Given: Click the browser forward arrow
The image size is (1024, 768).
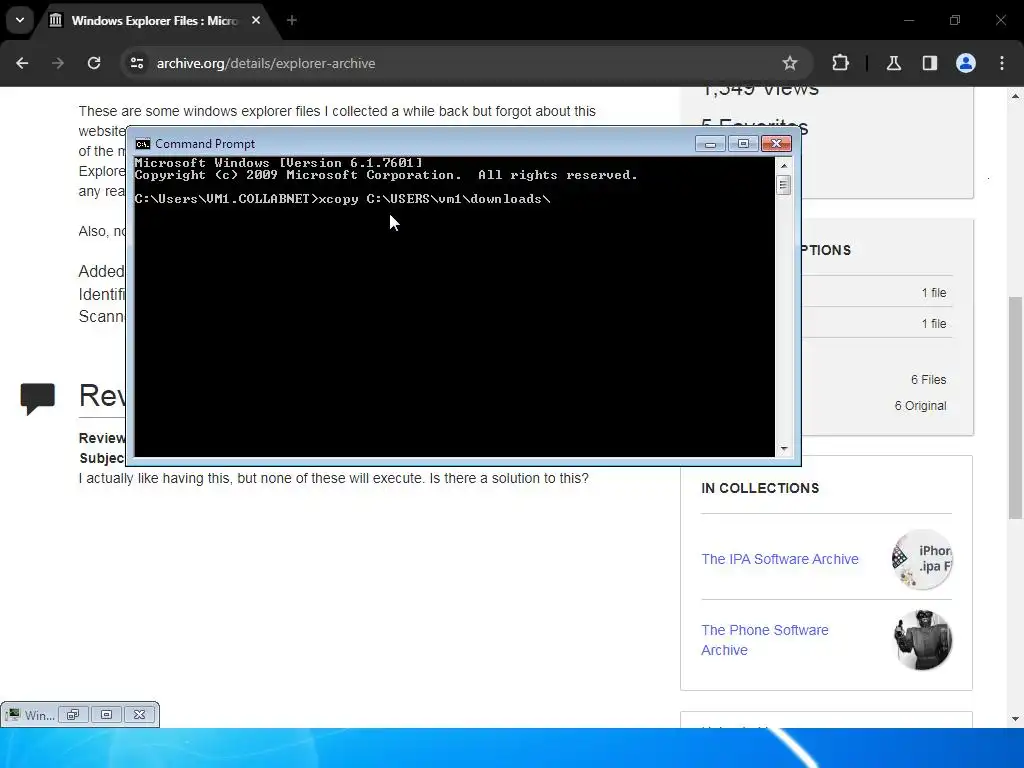Looking at the screenshot, I should coord(58,63).
